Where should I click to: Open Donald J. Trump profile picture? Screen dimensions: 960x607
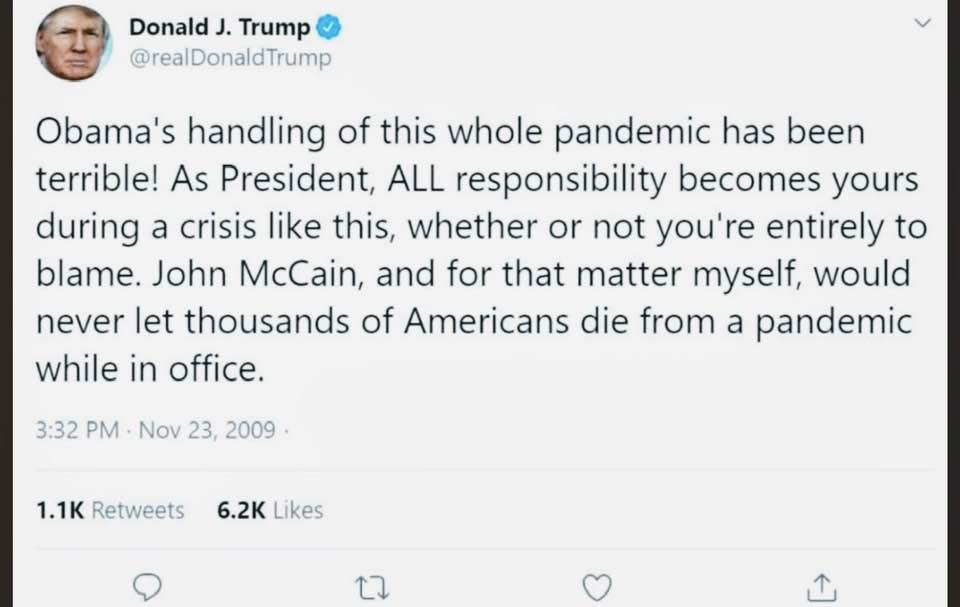click(x=73, y=43)
